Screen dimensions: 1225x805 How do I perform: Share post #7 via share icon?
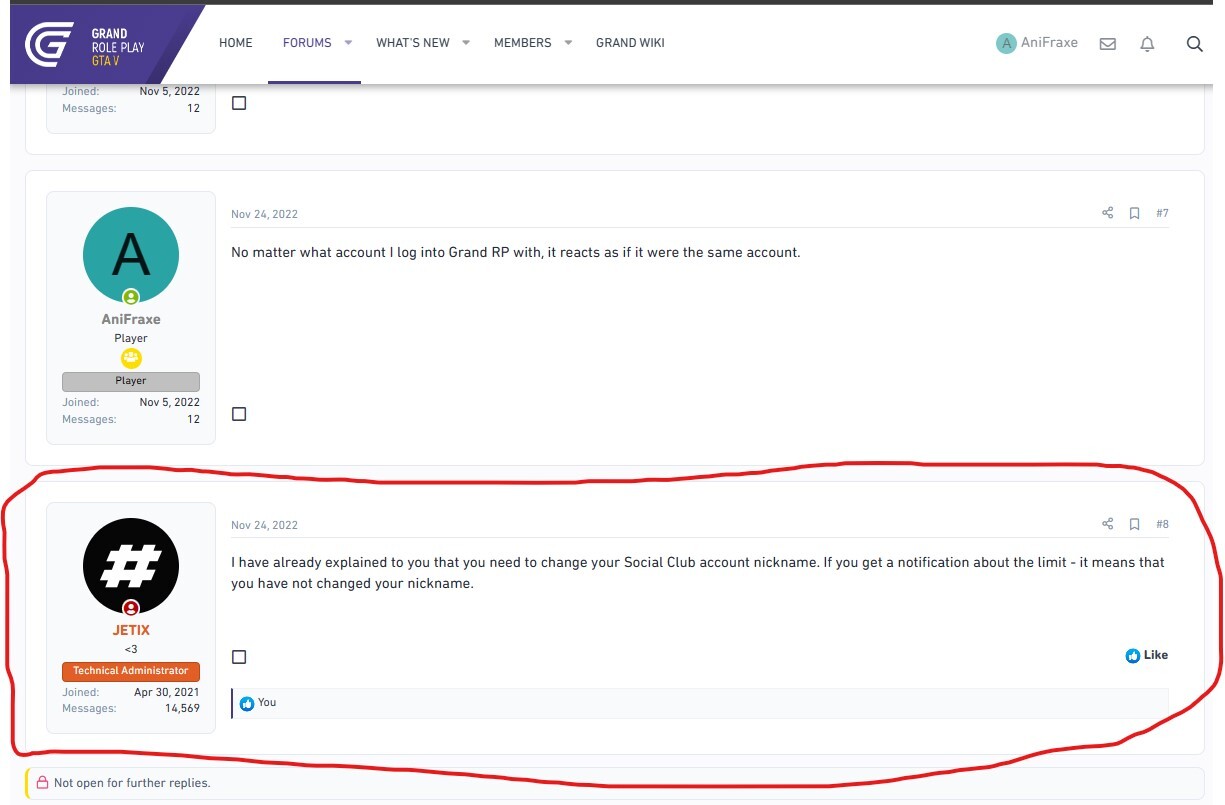pyautogui.click(x=1107, y=213)
